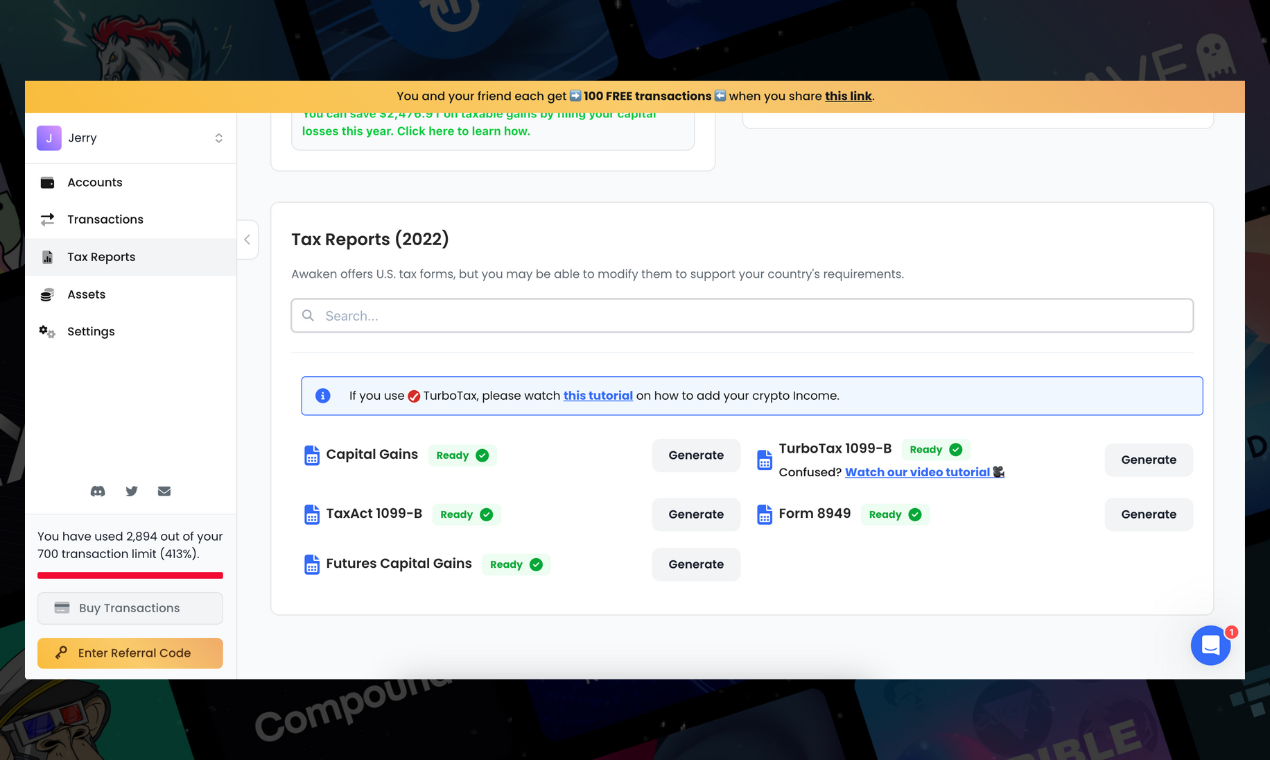This screenshot has width=1270, height=760.
Task: Click the green capital losses savings message
Action: pyautogui.click(x=480, y=123)
